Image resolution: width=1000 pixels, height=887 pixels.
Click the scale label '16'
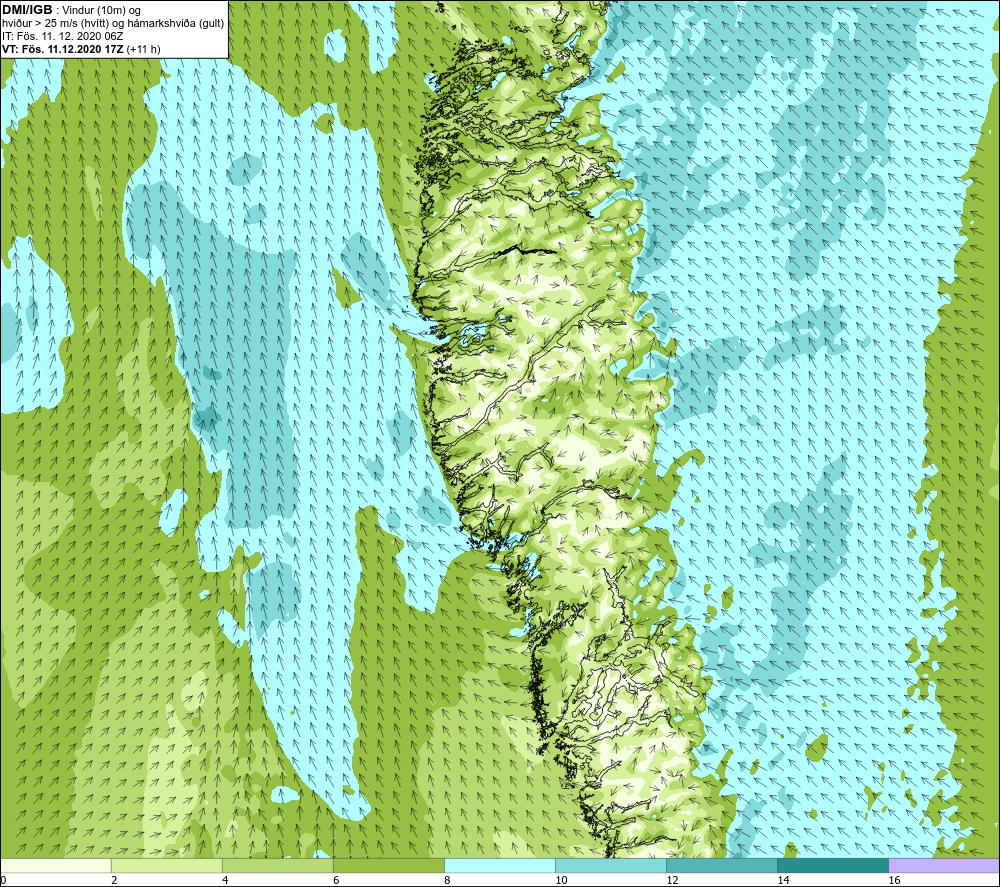[x=894, y=880]
